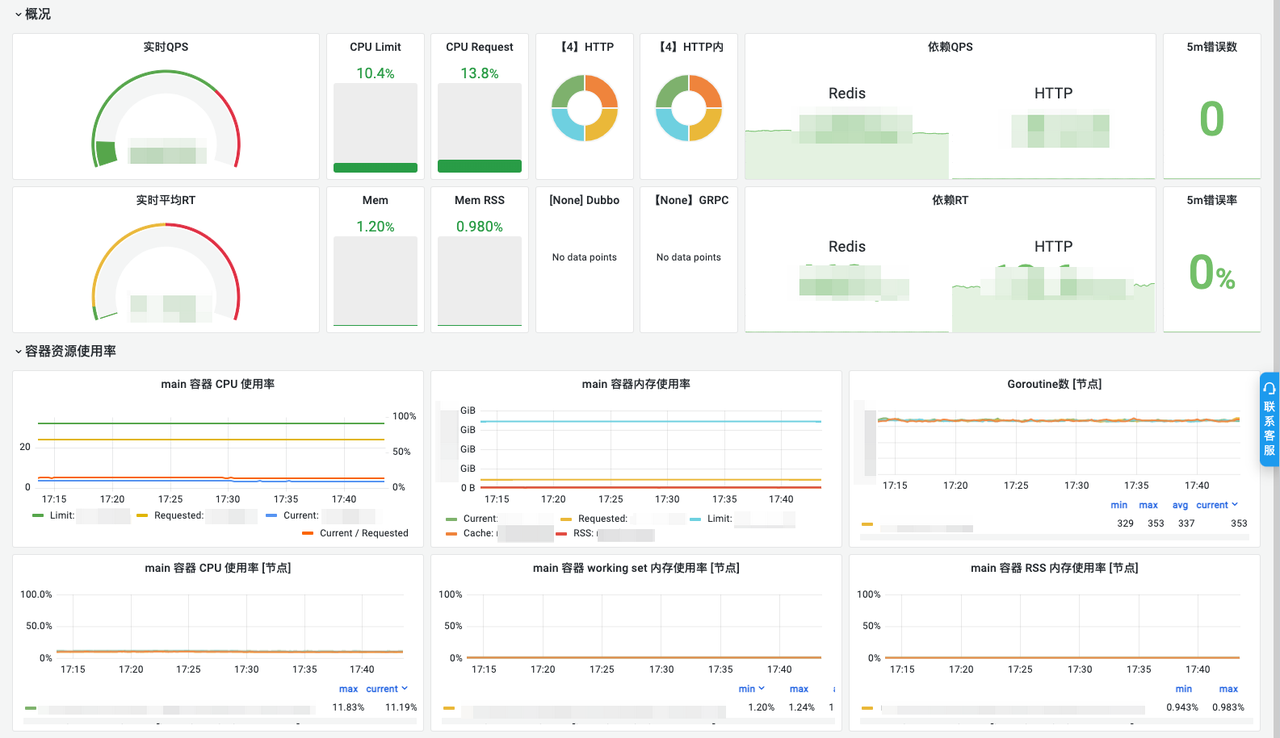Toggle the yellow Requested swatch in 内存使用率 legend
The width and height of the screenshot is (1280, 738).
[566, 519]
